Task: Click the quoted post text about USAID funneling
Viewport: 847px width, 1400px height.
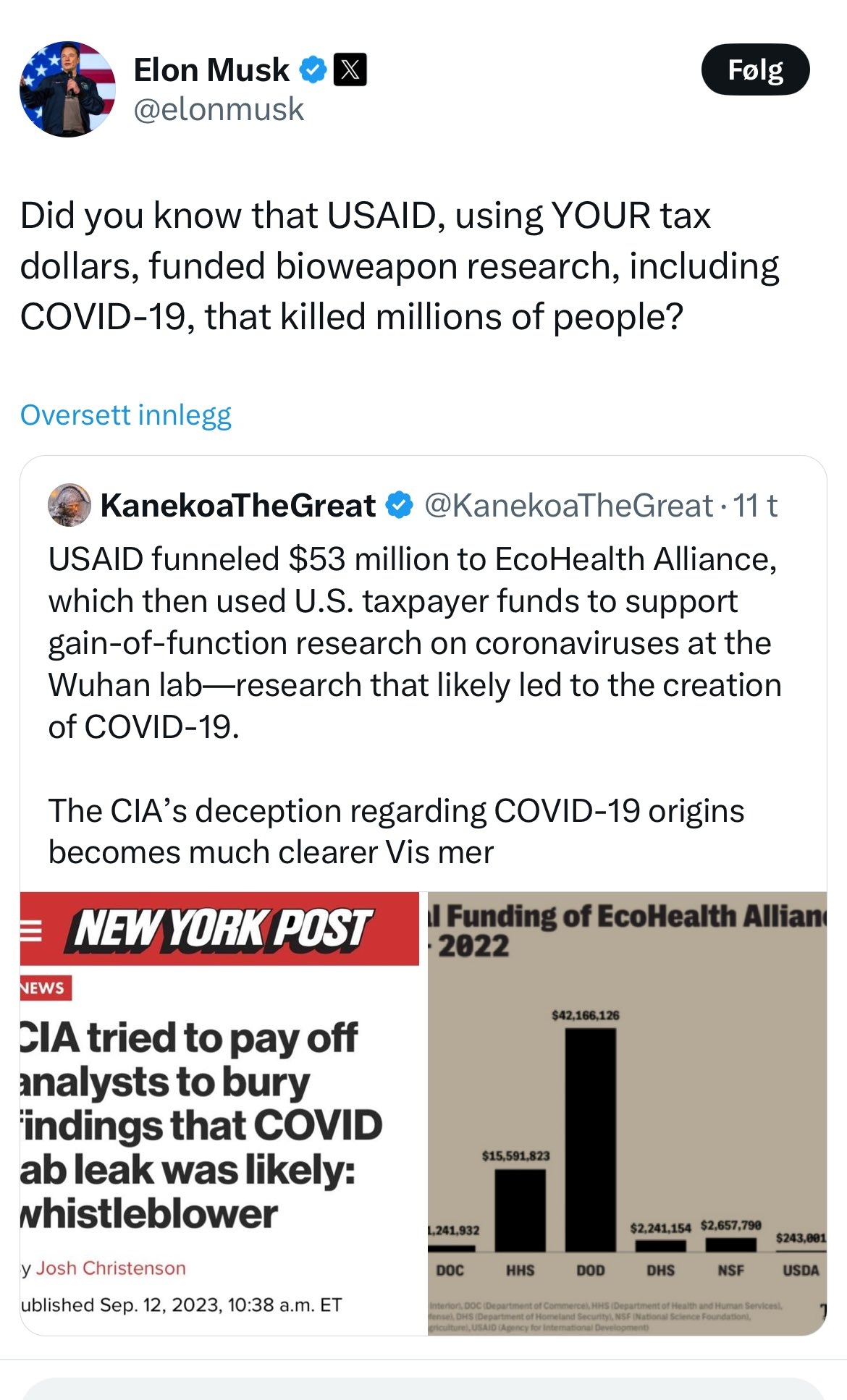Action: [x=414, y=642]
